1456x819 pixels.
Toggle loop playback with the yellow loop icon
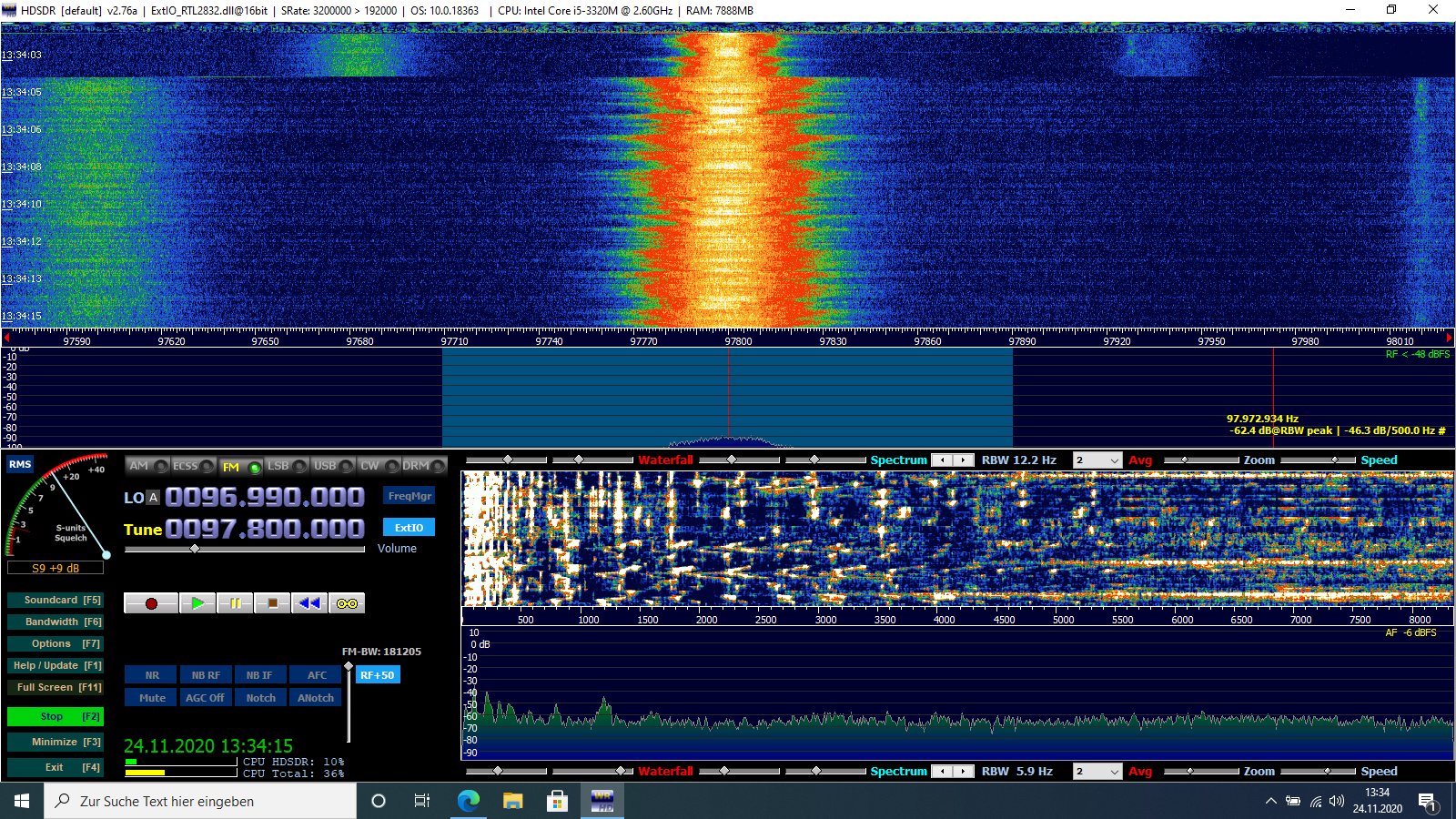click(347, 603)
